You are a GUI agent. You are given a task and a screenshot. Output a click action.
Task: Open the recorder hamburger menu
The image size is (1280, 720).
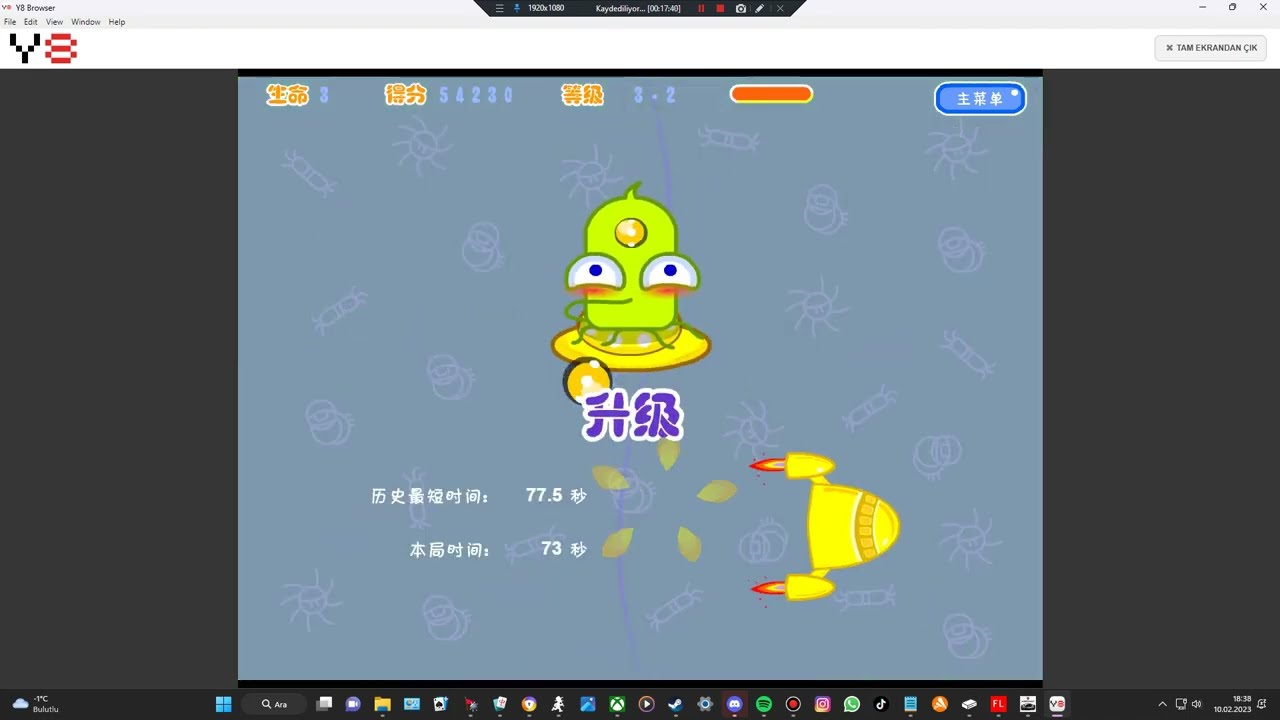(x=500, y=8)
